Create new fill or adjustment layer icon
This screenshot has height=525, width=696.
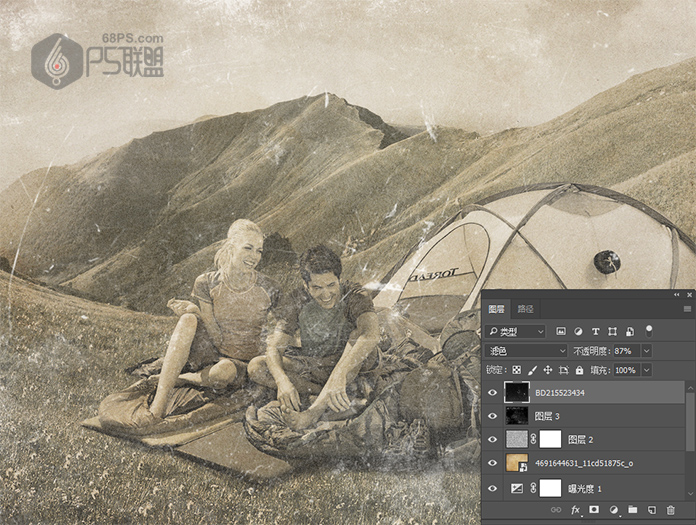point(614,510)
